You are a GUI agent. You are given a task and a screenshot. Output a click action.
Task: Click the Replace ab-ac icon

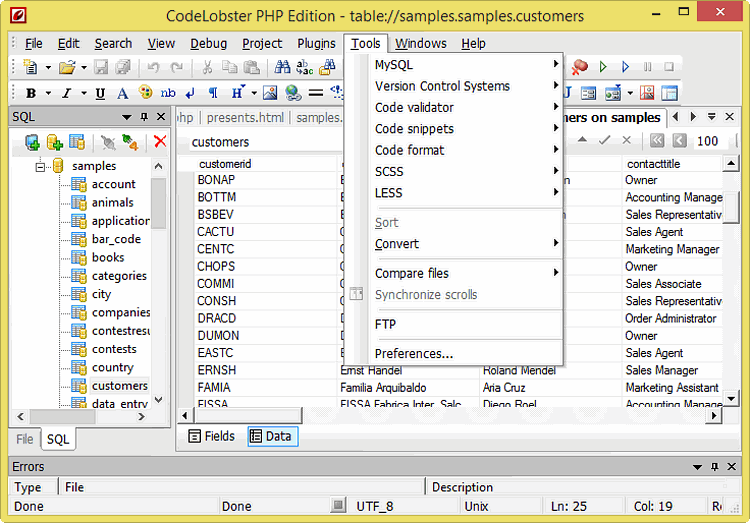pyautogui.click(x=304, y=67)
